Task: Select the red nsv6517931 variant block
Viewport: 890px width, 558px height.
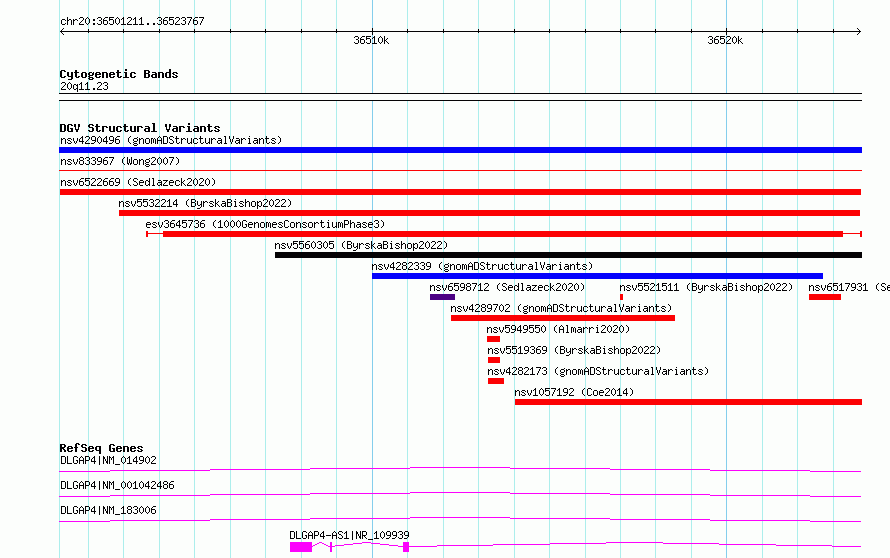Action: (825, 297)
